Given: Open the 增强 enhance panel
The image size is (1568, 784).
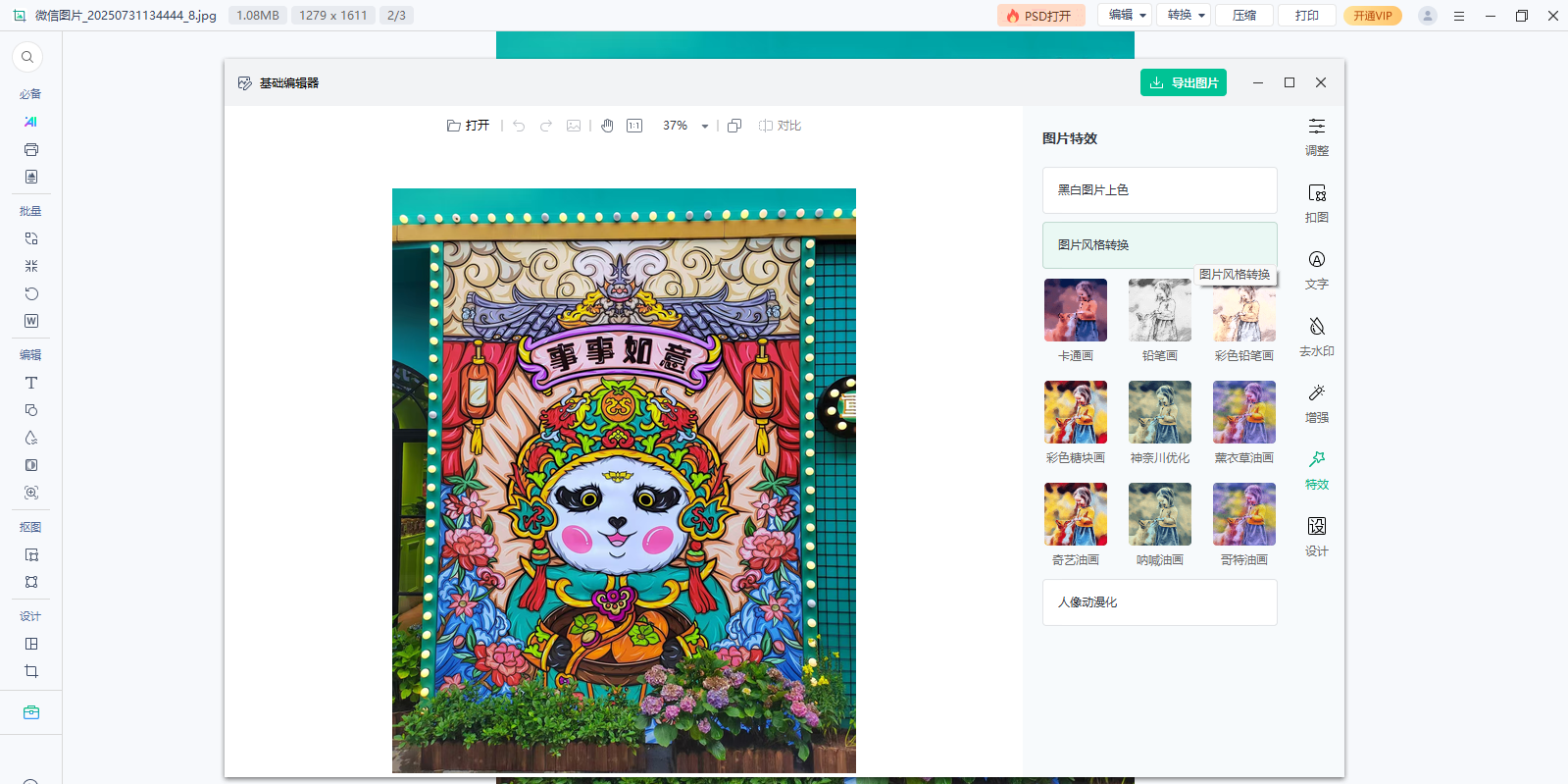Looking at the screenshot, I should click(x=1317, y=403).
